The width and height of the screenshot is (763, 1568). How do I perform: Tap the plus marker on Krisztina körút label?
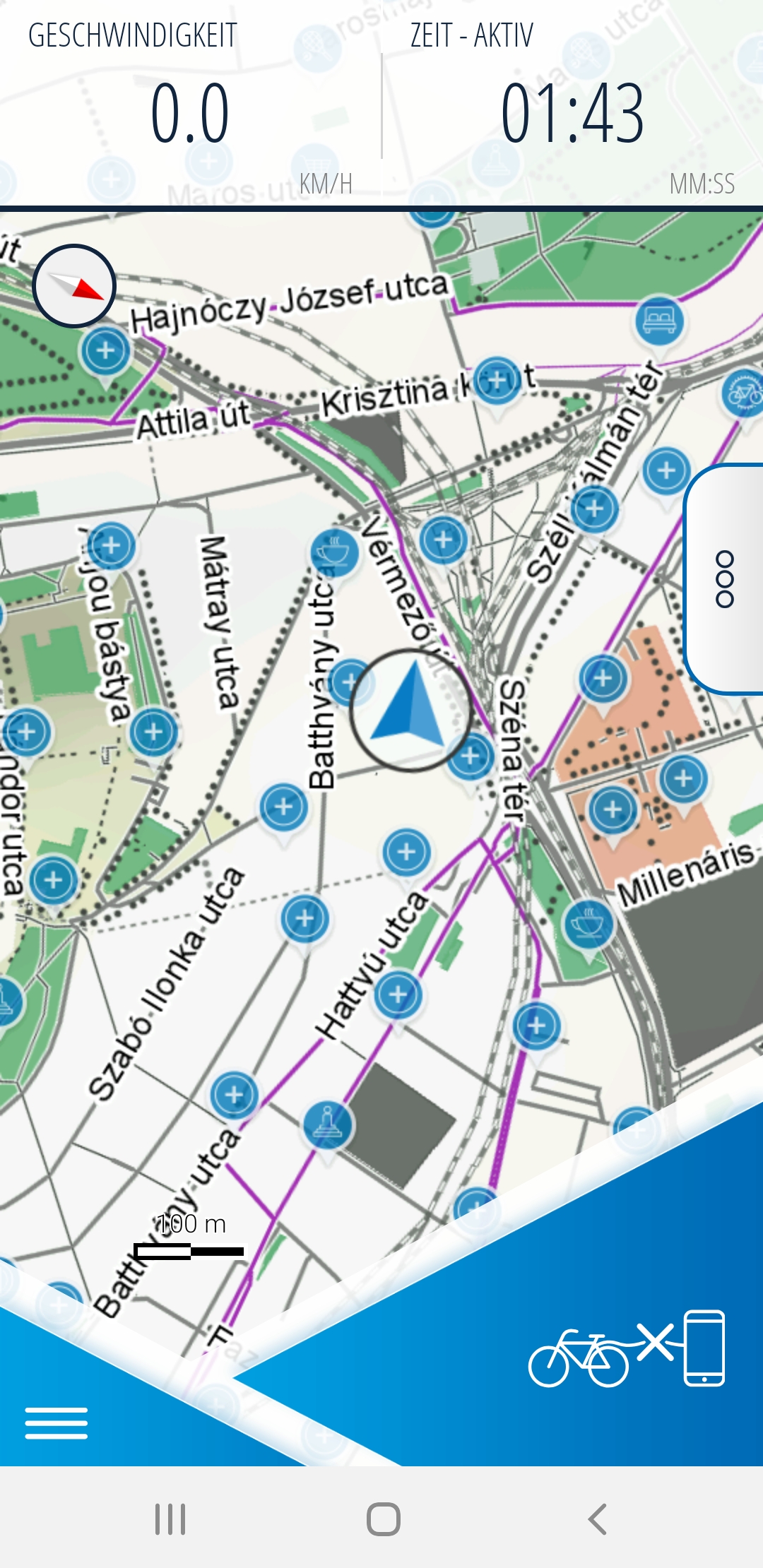(x=497, y=381)
